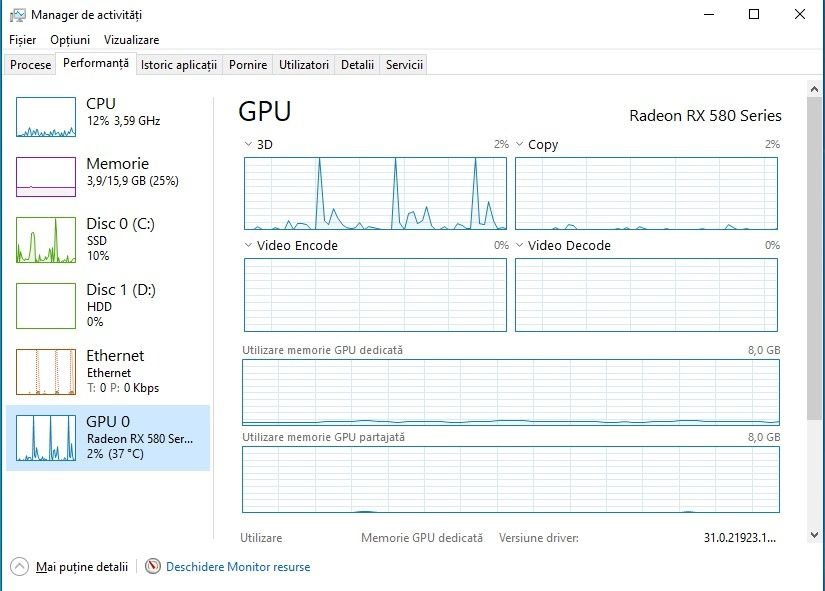This screenshot has height=591, width=825.
Task: Expand the Copy graph engine dropdown
Action: coord(520,145)
